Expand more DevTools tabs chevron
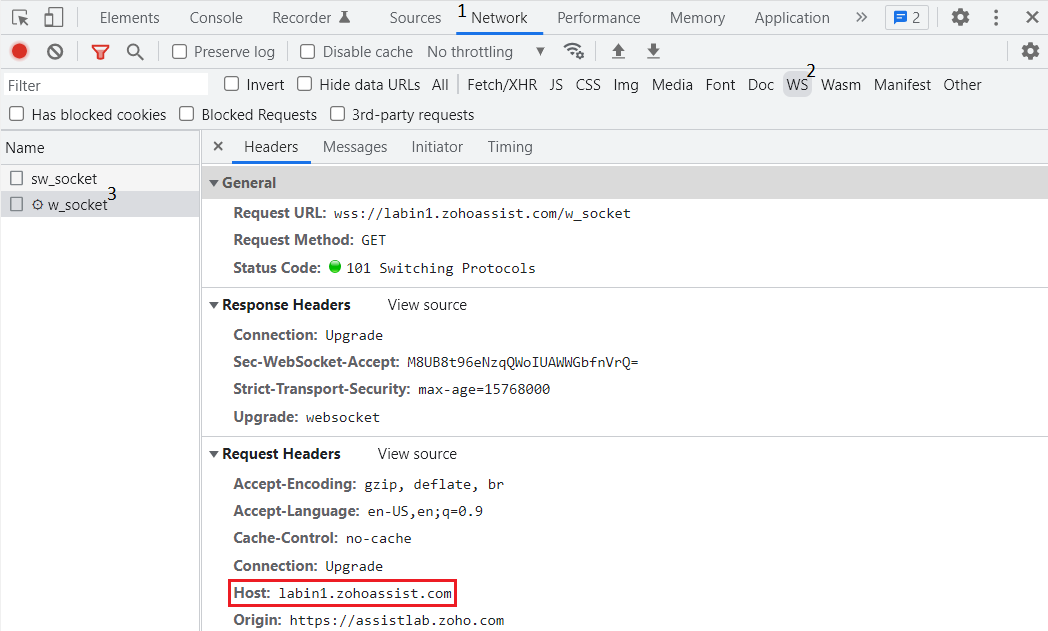 861,18
